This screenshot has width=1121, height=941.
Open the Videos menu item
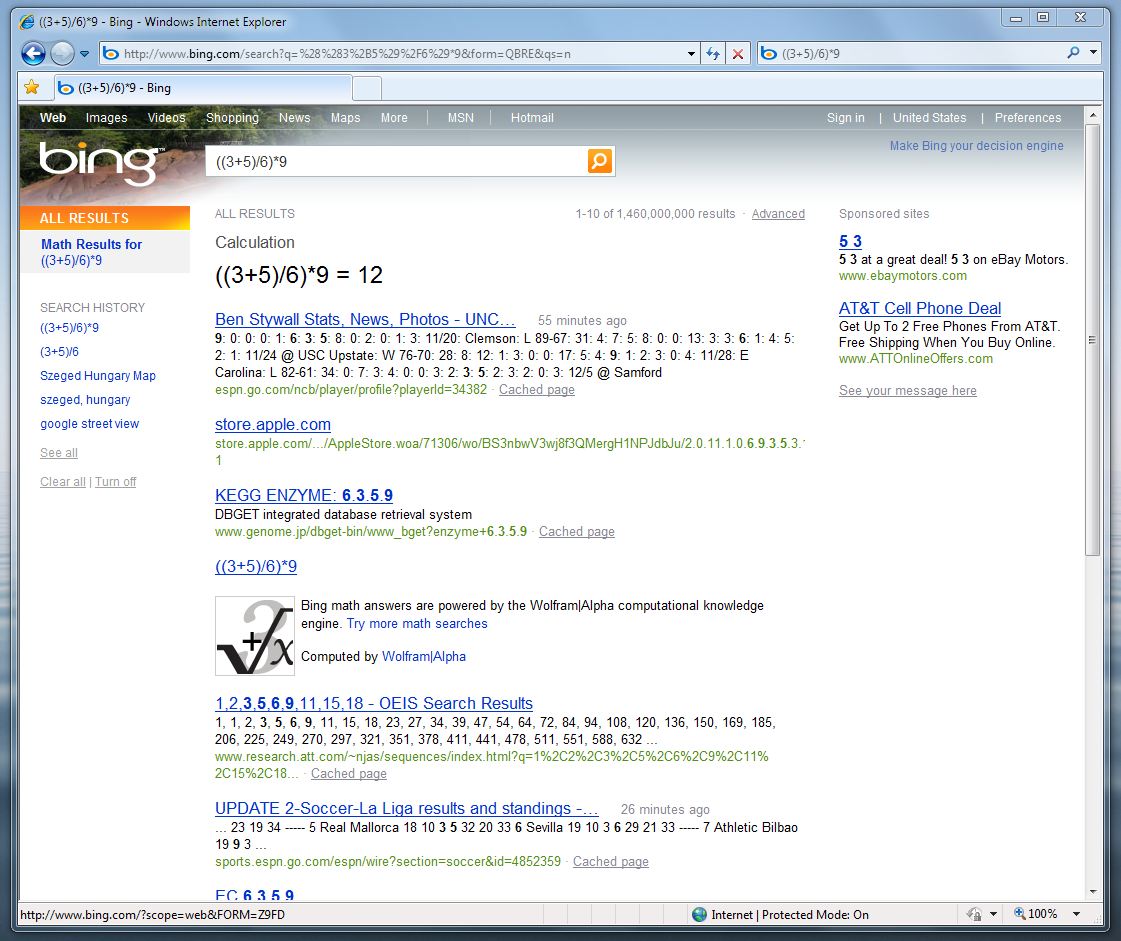[167, 118]
